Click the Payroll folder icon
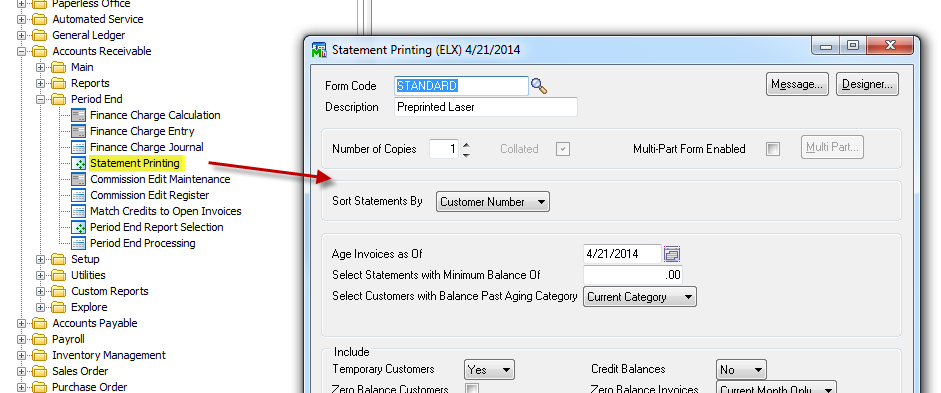 tap(40, 339)
